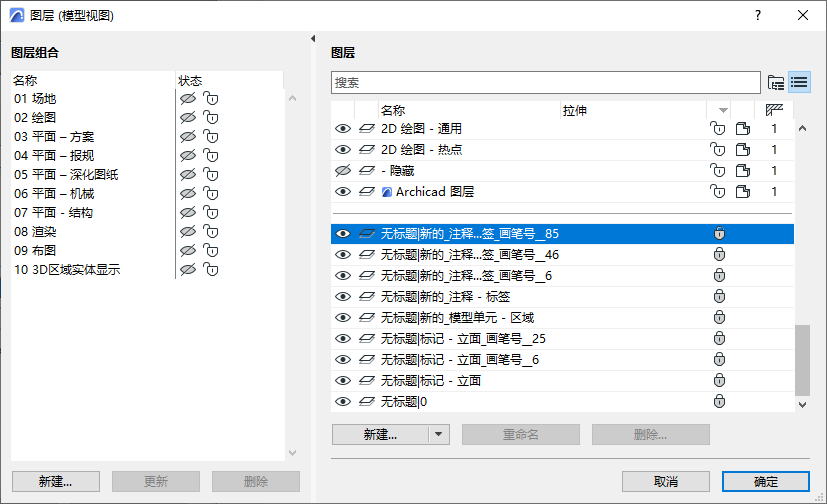The image size is (827, 504).
Task: Click lock status icon of 01 场地 combination
Action: pyautogui.click(x=210, y=99)
